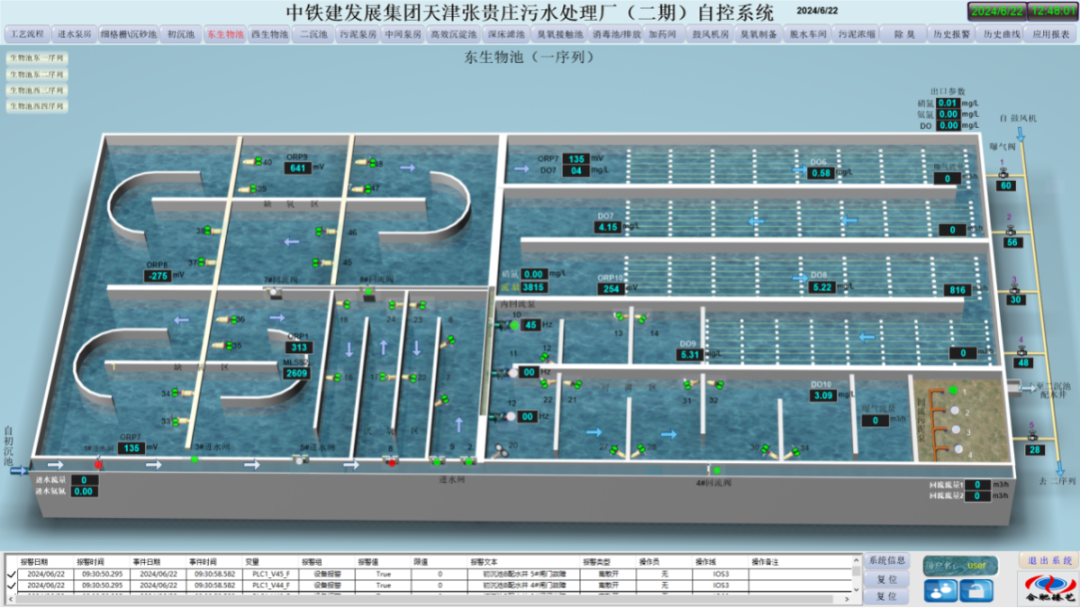Open the 历史曲线 history trends tab
This screenshot has height=608, width=1080.
[x=1001, y=34]
